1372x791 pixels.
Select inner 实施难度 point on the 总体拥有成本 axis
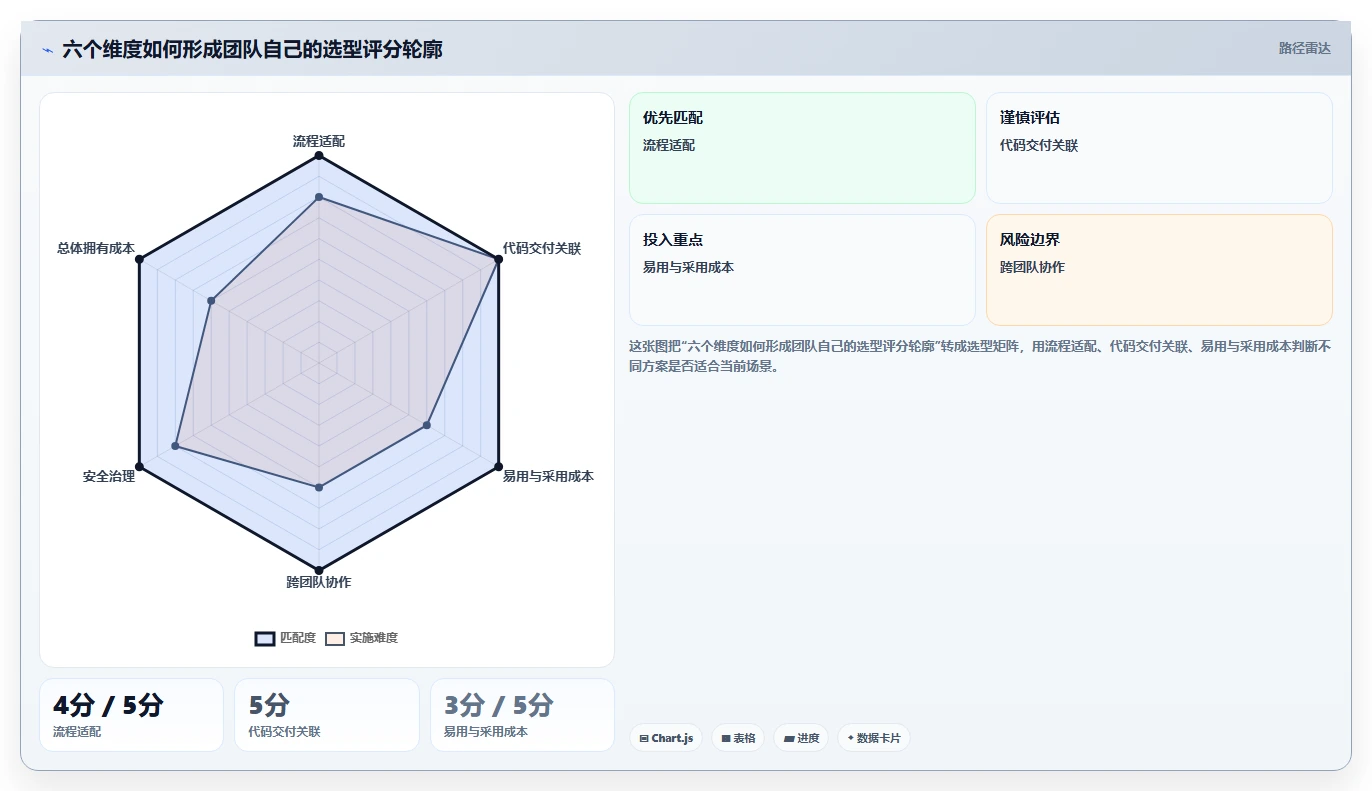click(x=211, y=300)
